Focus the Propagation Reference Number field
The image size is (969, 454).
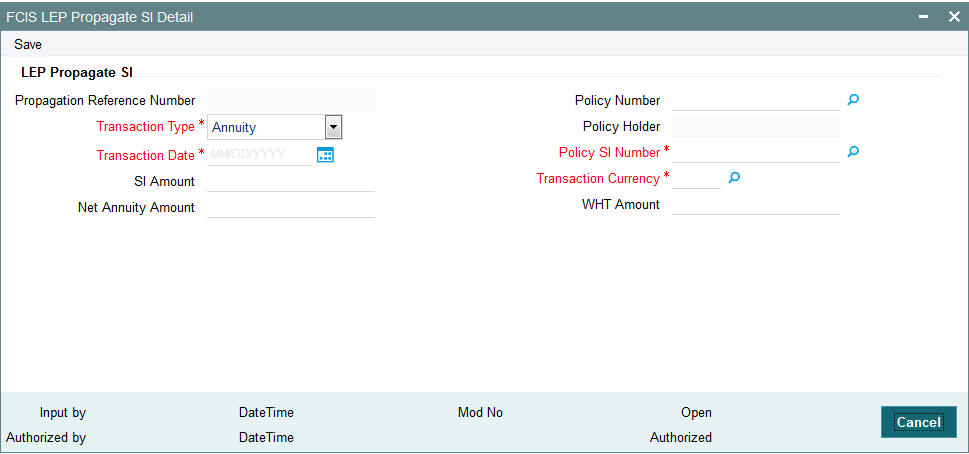coord(291,99)
